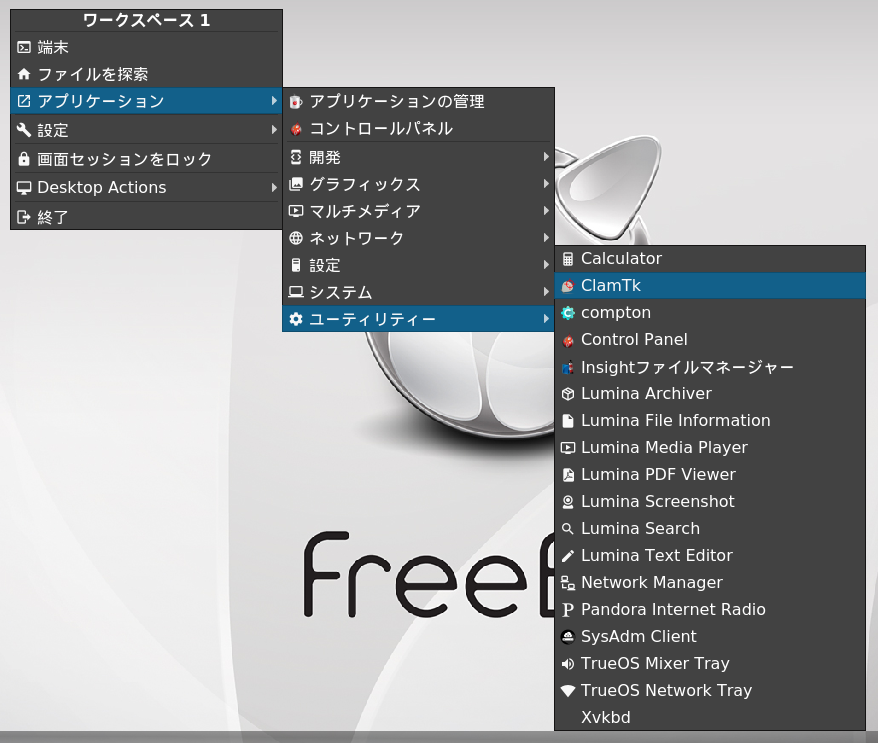
Task: Open Insightファイルマネージャー entry
Action: 710,367
